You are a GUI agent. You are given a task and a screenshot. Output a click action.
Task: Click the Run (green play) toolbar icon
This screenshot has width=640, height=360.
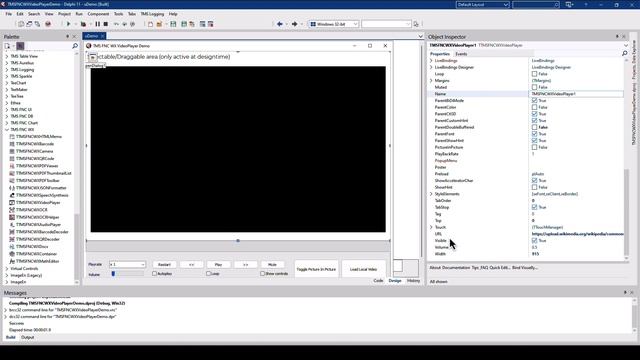click(x=68, y=24)
